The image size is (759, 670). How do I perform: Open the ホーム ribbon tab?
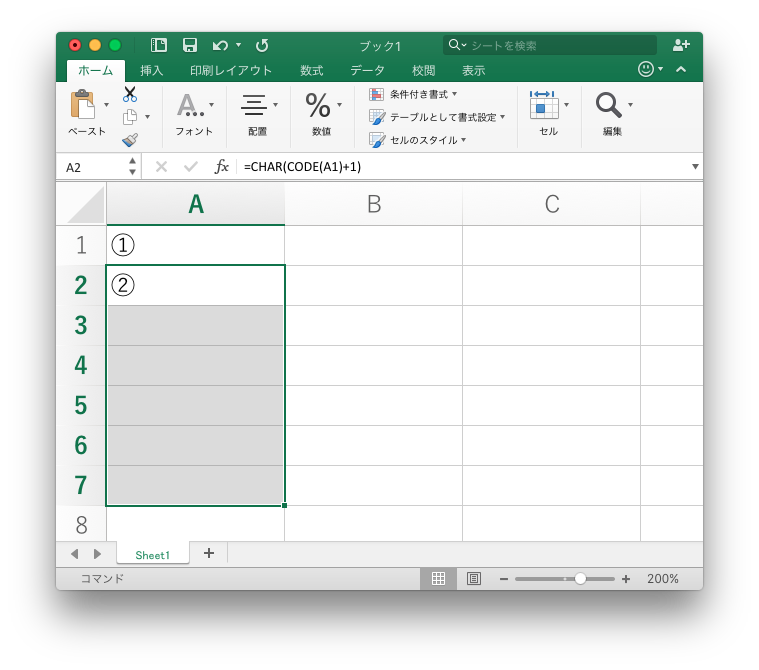coord(96,71)
